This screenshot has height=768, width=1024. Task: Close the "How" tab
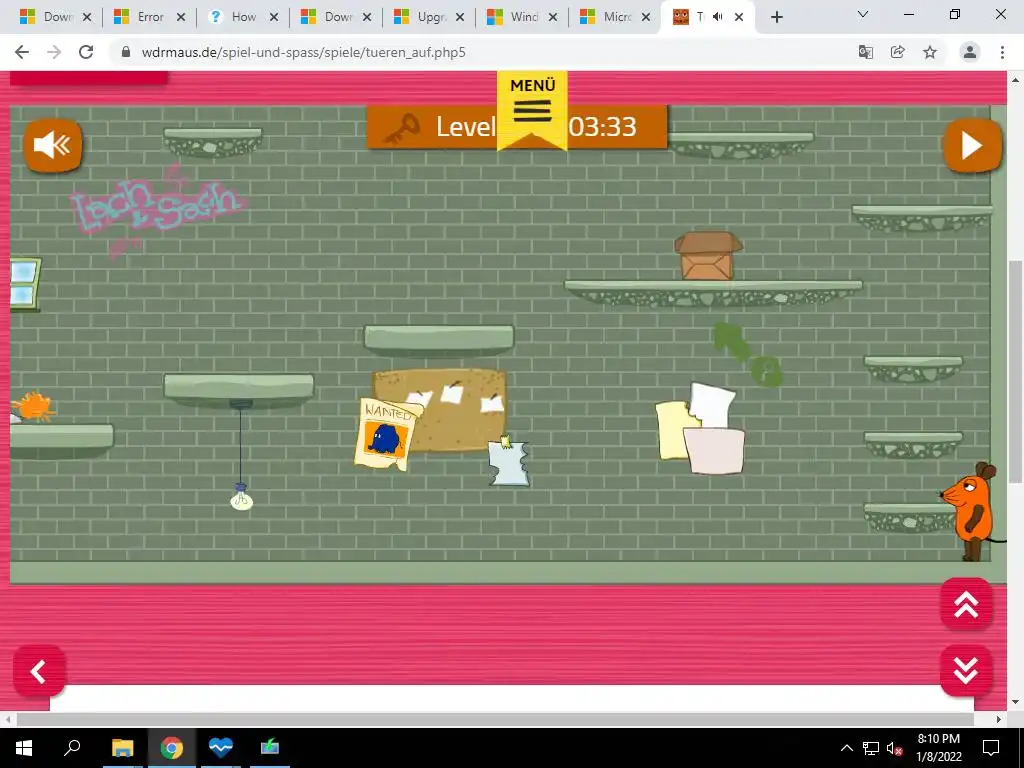[x=274, y=17]
